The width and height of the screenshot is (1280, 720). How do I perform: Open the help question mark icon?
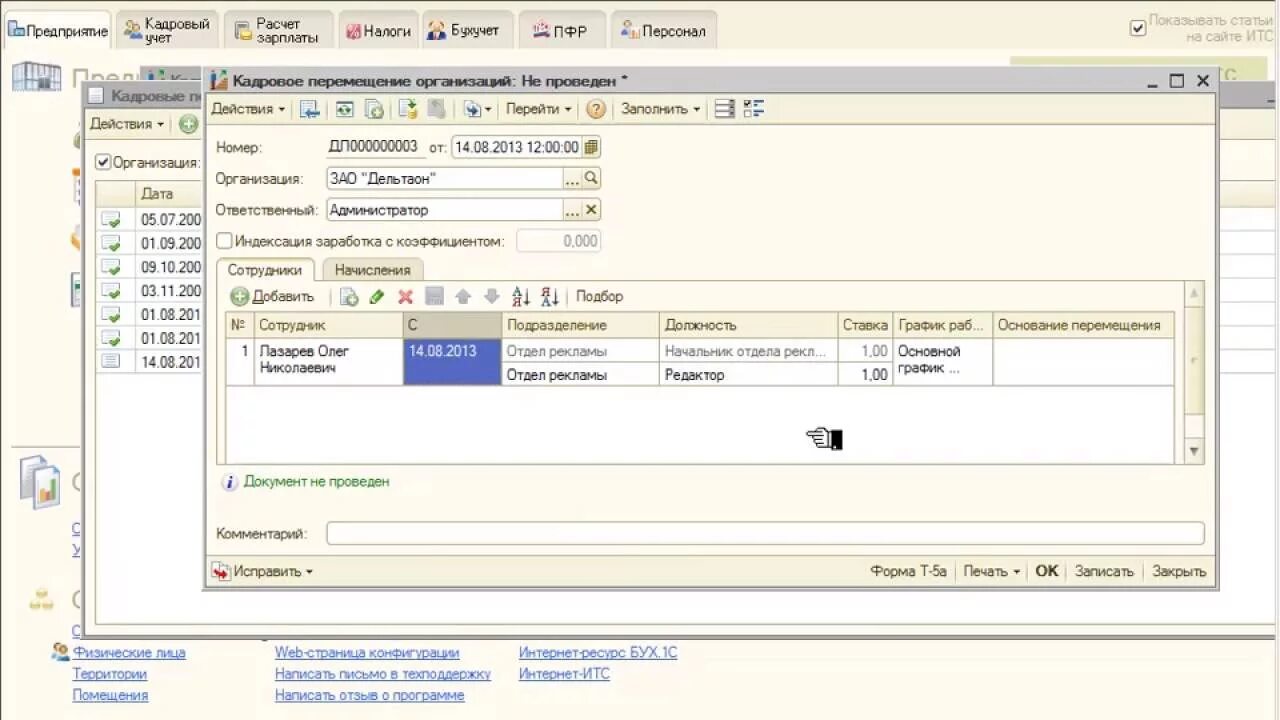[596, 109]
